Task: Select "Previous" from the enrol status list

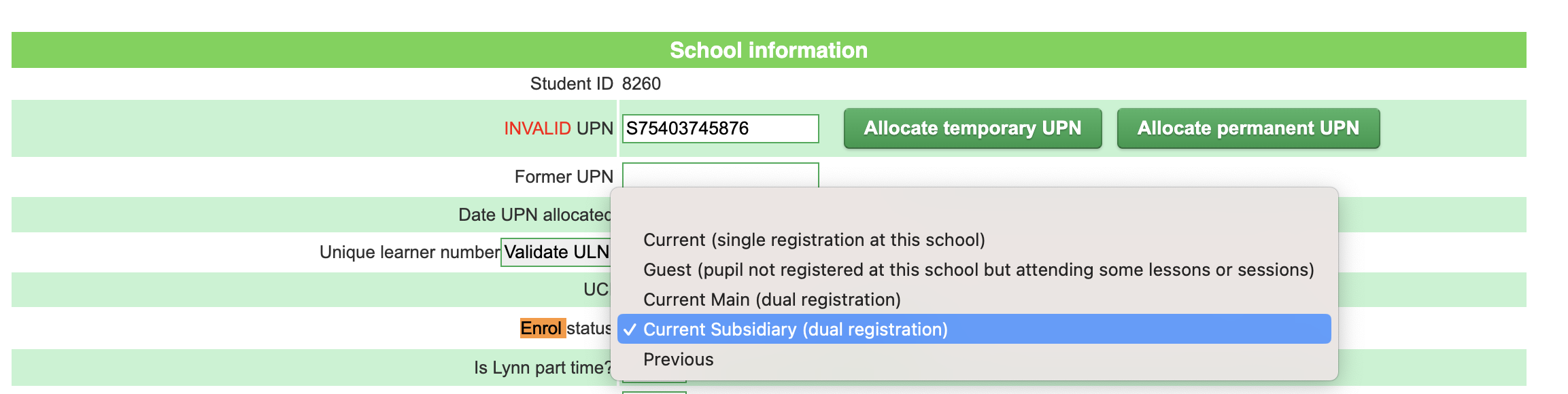Action: point(677,359)
